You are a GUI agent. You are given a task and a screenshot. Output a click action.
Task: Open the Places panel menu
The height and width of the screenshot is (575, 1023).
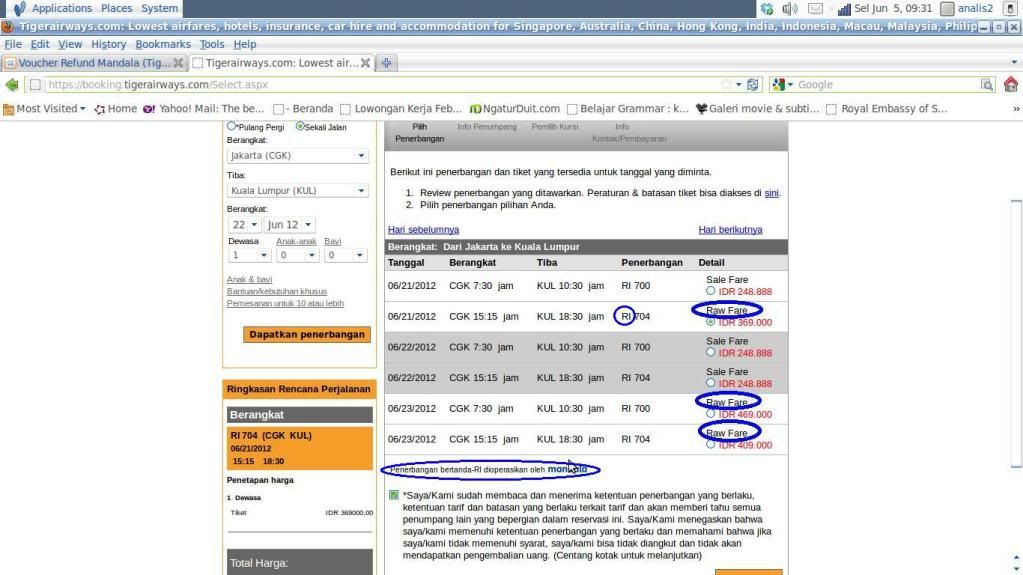pyautogui.click(x=116, y=8)
